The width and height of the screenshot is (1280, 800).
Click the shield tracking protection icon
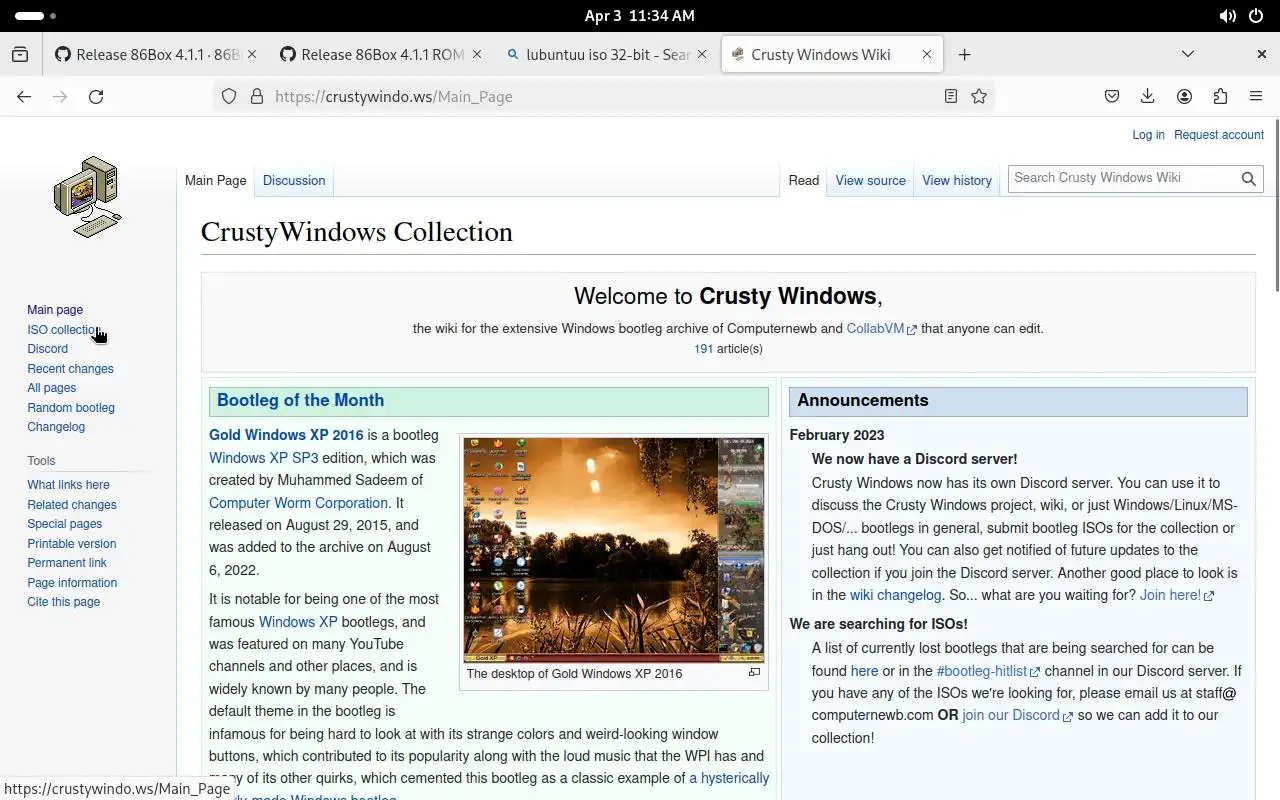229,97
